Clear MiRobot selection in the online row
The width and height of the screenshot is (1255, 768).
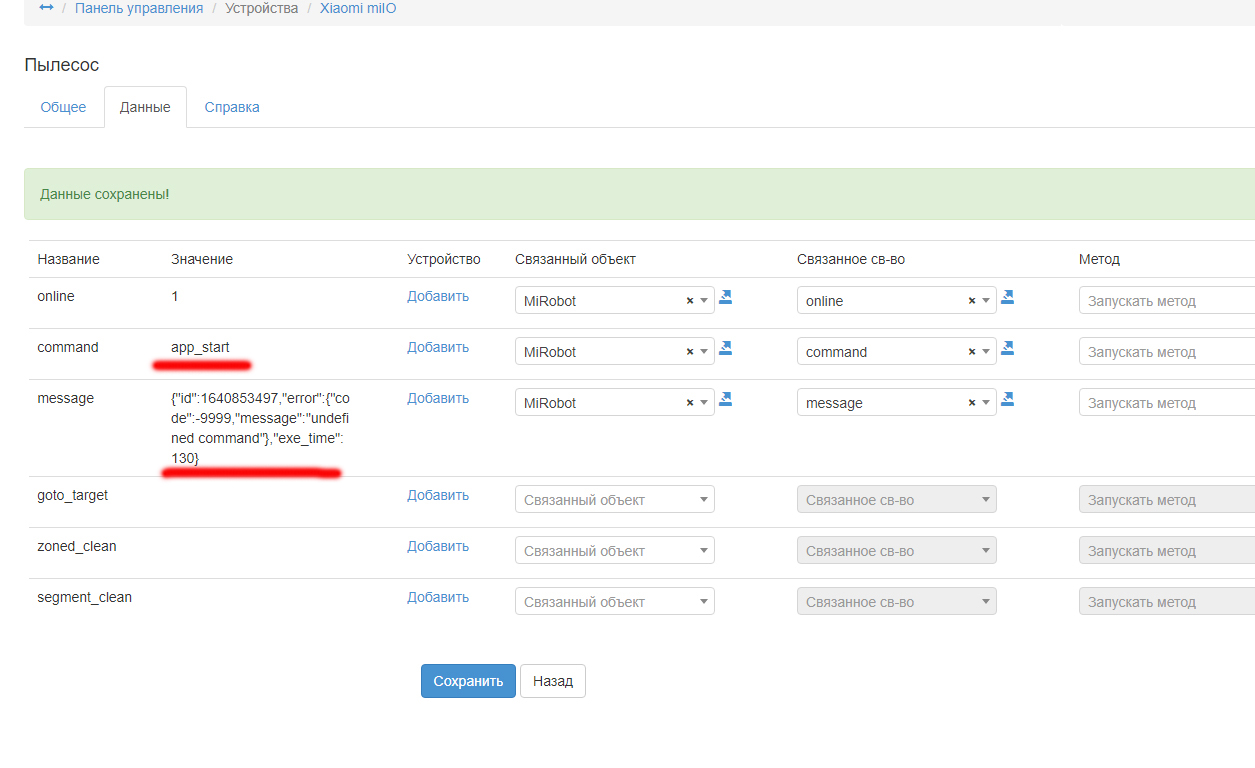pyautogui.click(x=689, y=301)
